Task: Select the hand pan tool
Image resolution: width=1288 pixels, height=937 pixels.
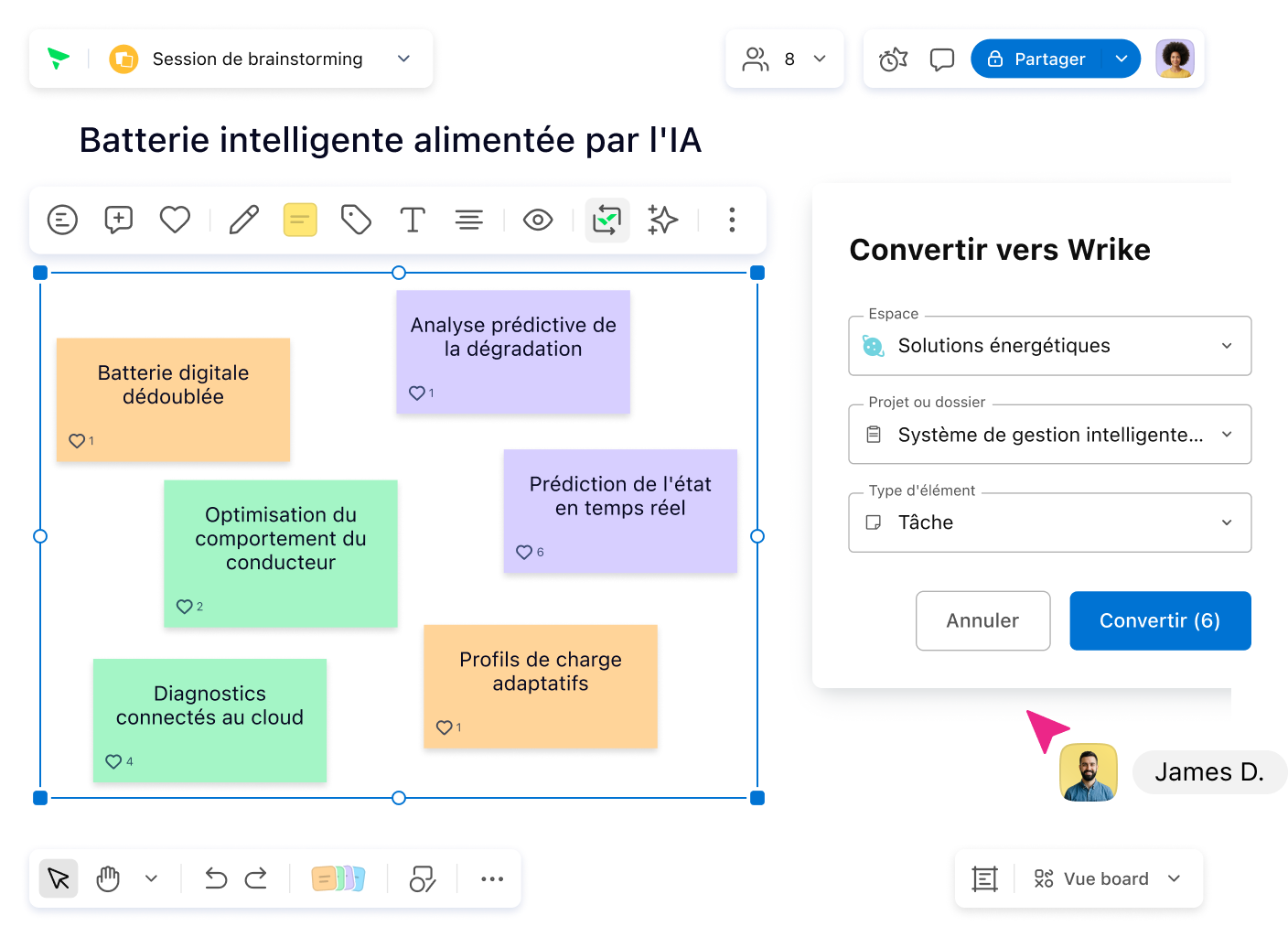Action: (108, 878)
